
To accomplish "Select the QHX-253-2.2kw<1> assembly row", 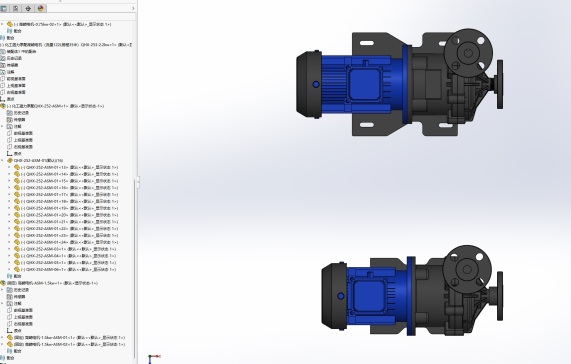I will [x=66, y=45].
